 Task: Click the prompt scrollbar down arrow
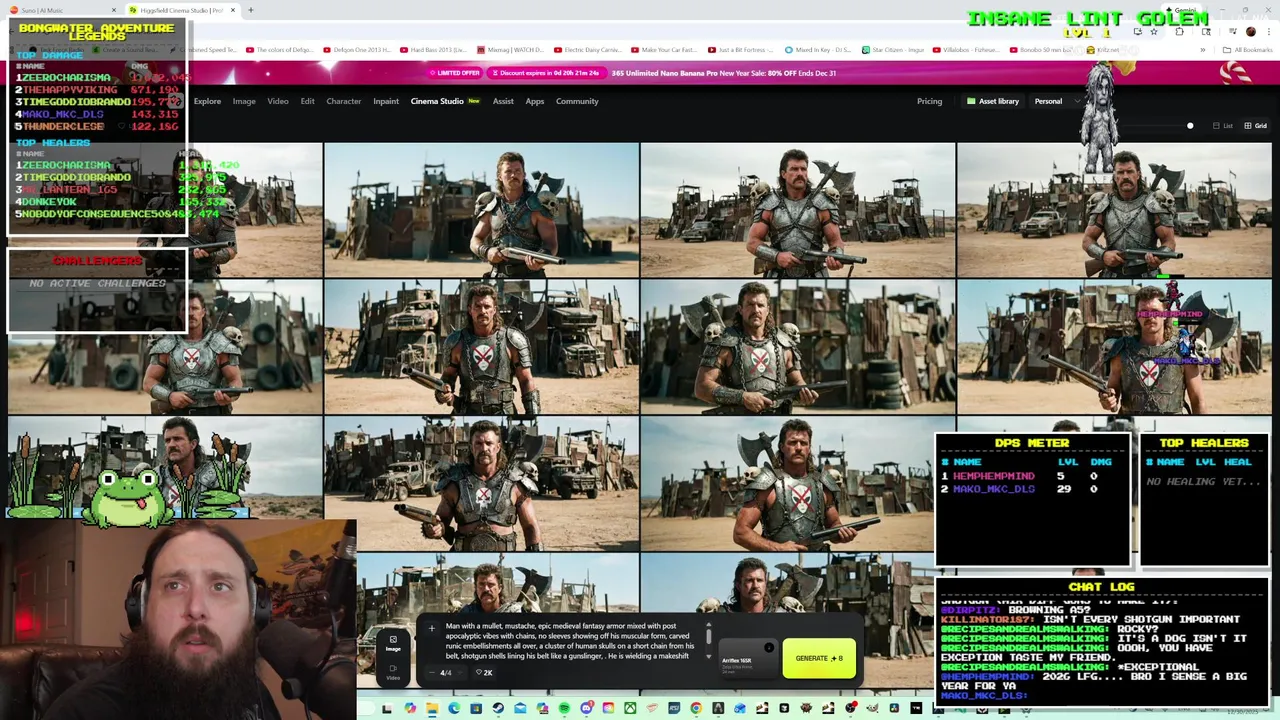(708, 657)
